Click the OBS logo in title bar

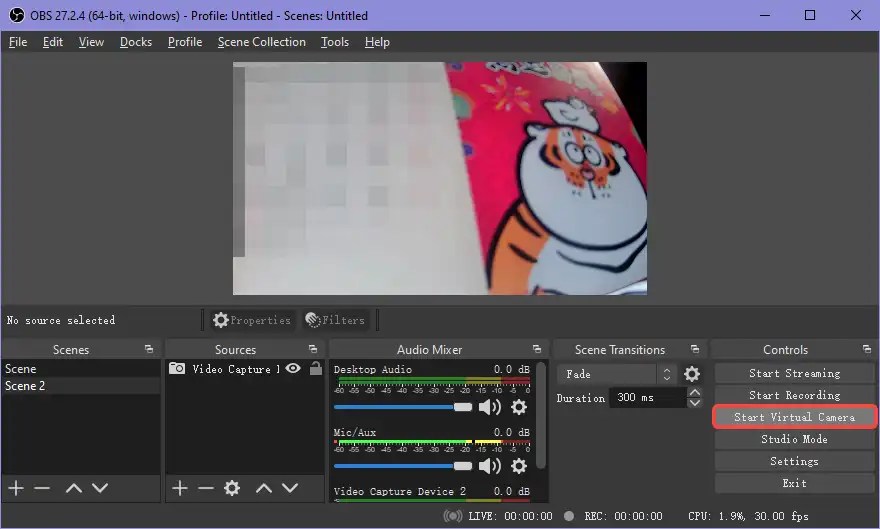click(x=16, y=15)
